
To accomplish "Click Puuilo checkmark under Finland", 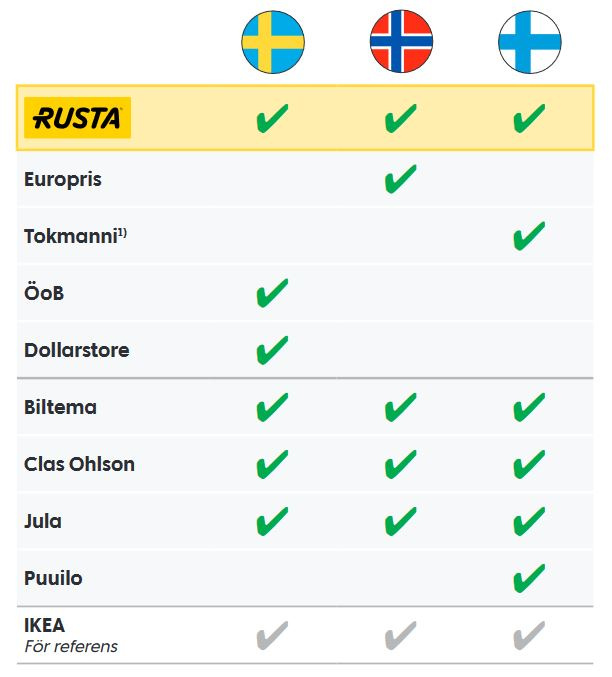I will [x=529, y=578].
